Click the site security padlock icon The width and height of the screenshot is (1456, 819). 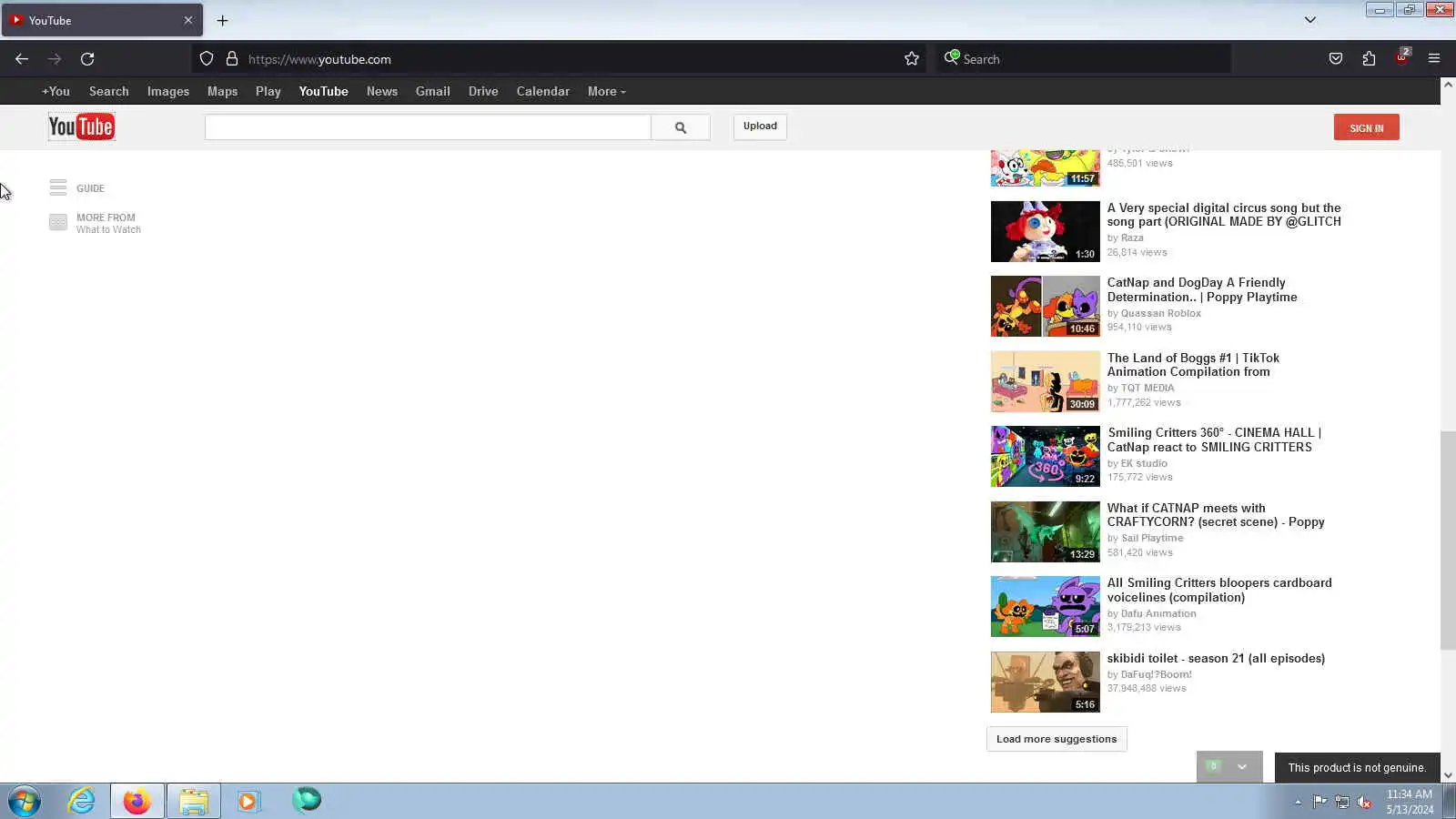(232, 59)
